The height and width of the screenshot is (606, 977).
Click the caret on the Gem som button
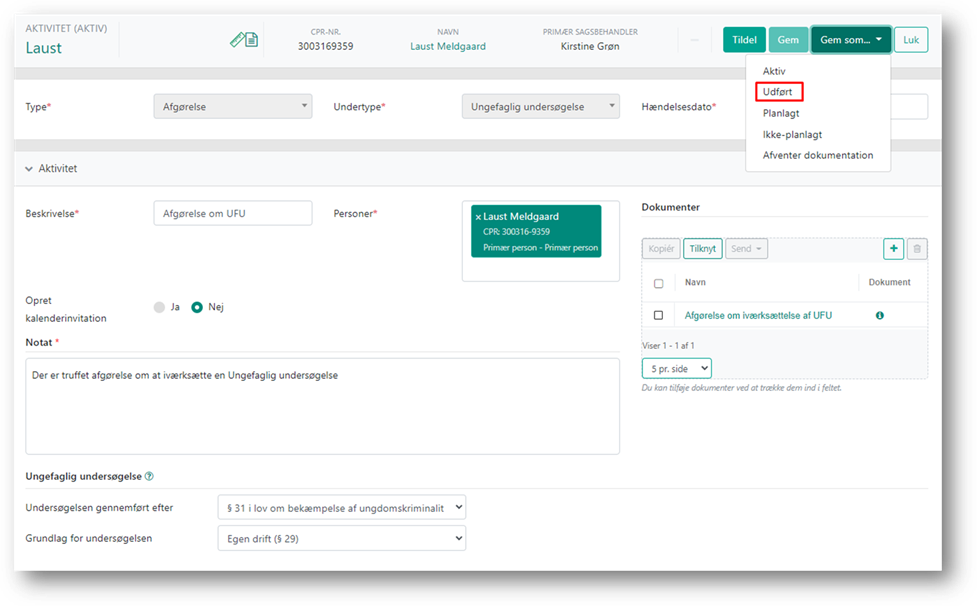click(879, 39)
